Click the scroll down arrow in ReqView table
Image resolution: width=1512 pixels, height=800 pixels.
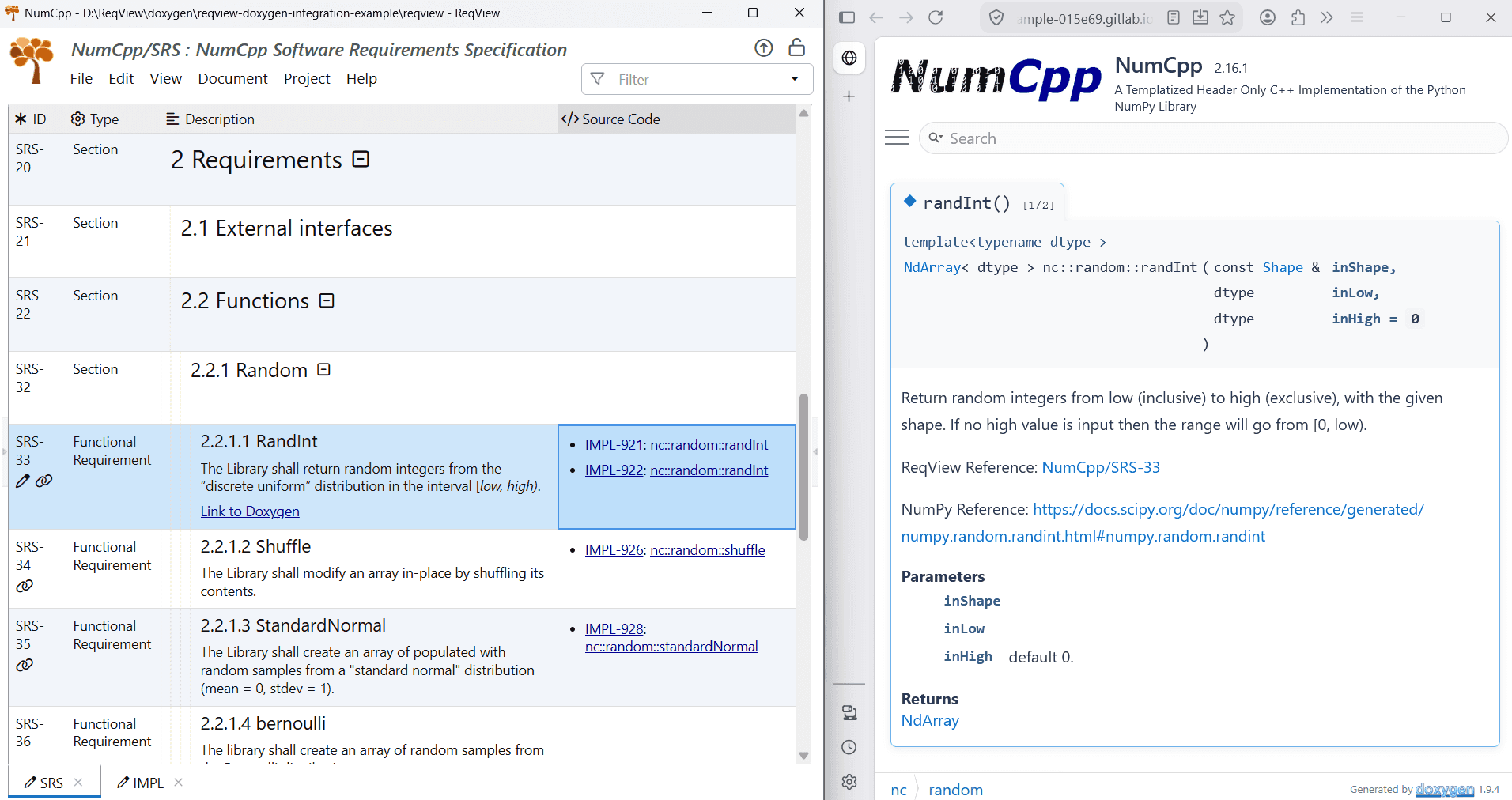click(x=803, y=755)
